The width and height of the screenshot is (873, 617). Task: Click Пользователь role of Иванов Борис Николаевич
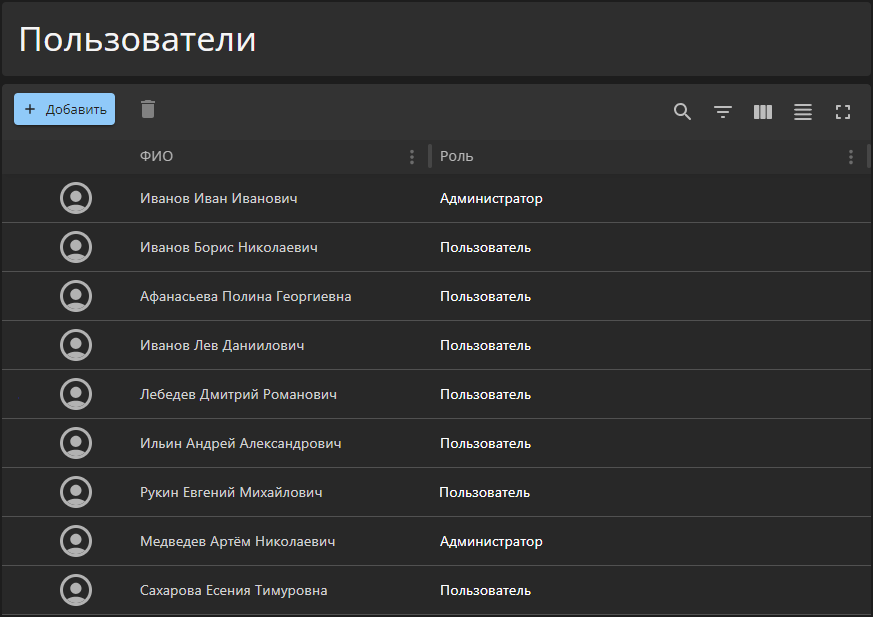pyautogui.click(x=485, y=247)
